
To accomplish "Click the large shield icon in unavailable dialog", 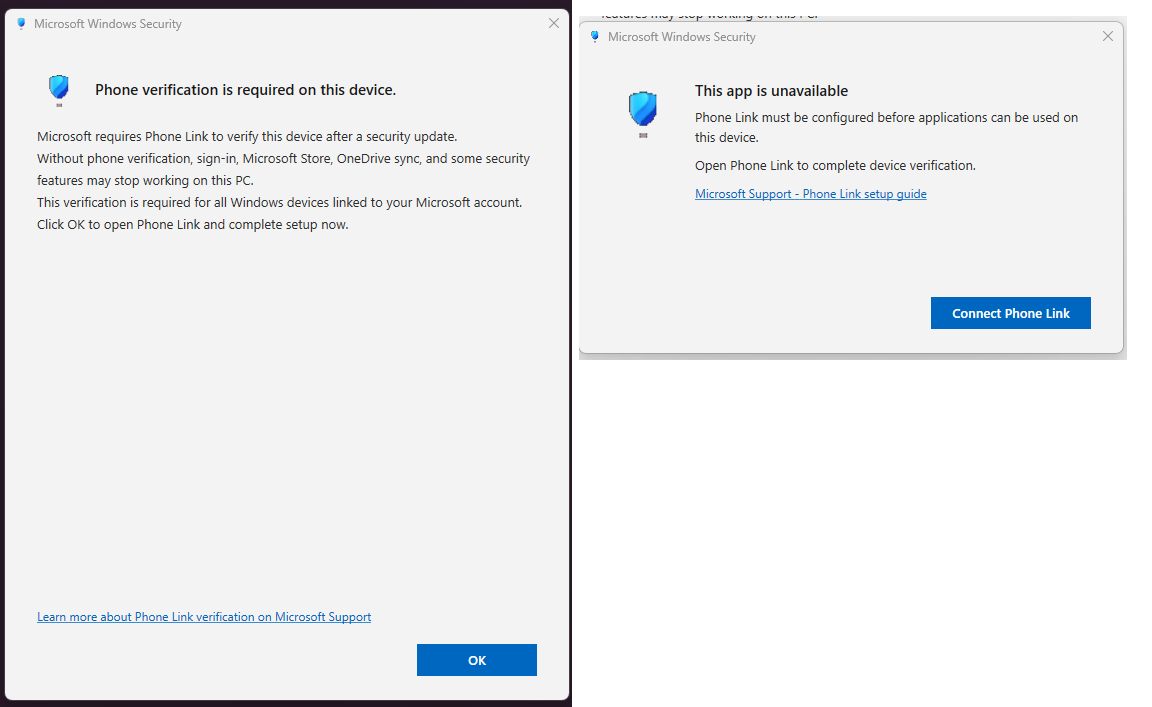I will (643, 114).
